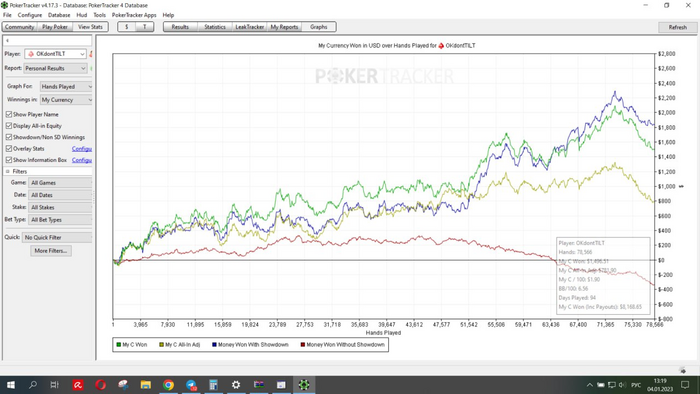
Task: Click the red icon after OKdontTILT in the chart title
Action: [441, 46]
